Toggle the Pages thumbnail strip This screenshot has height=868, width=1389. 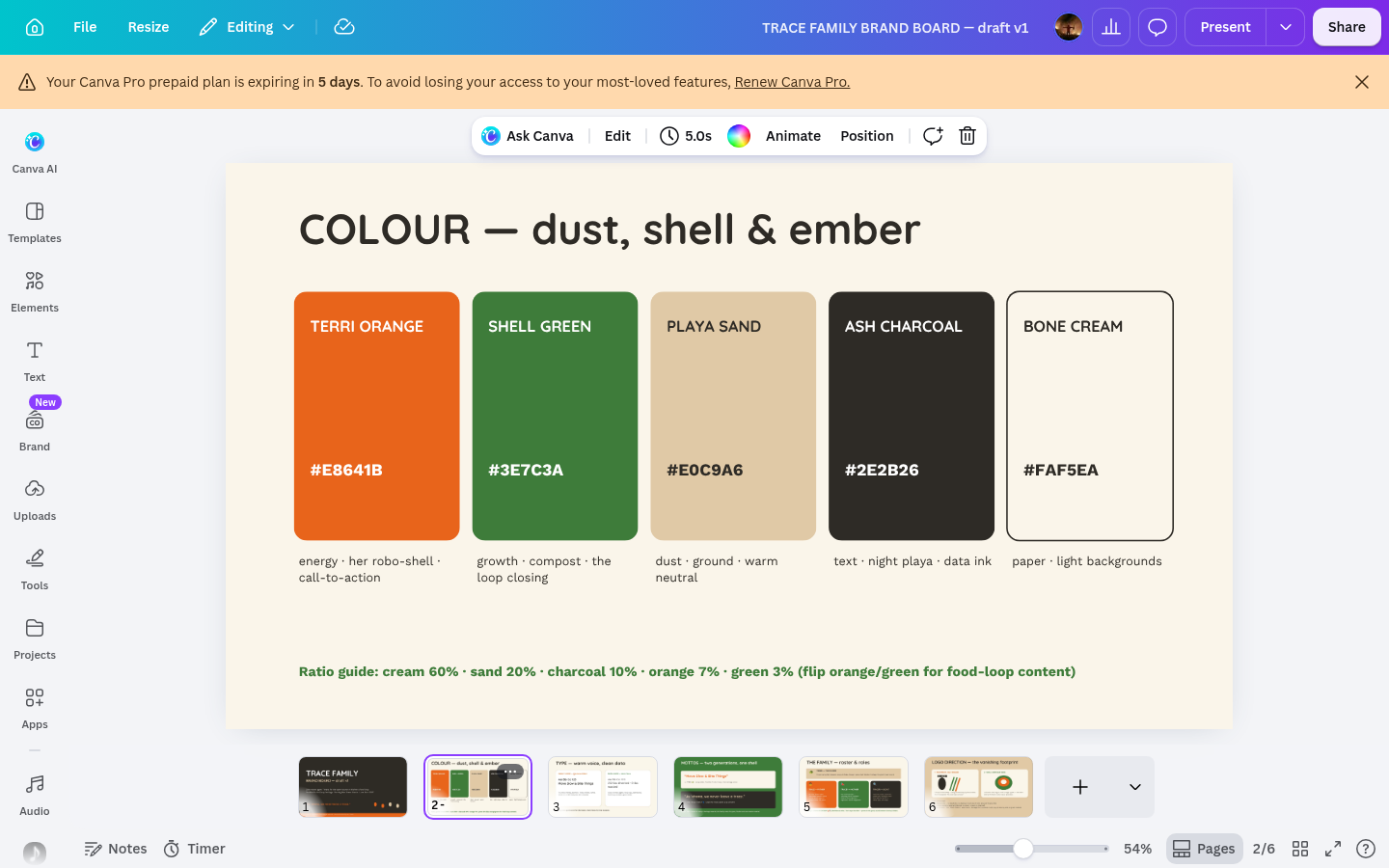[1204, 849]
